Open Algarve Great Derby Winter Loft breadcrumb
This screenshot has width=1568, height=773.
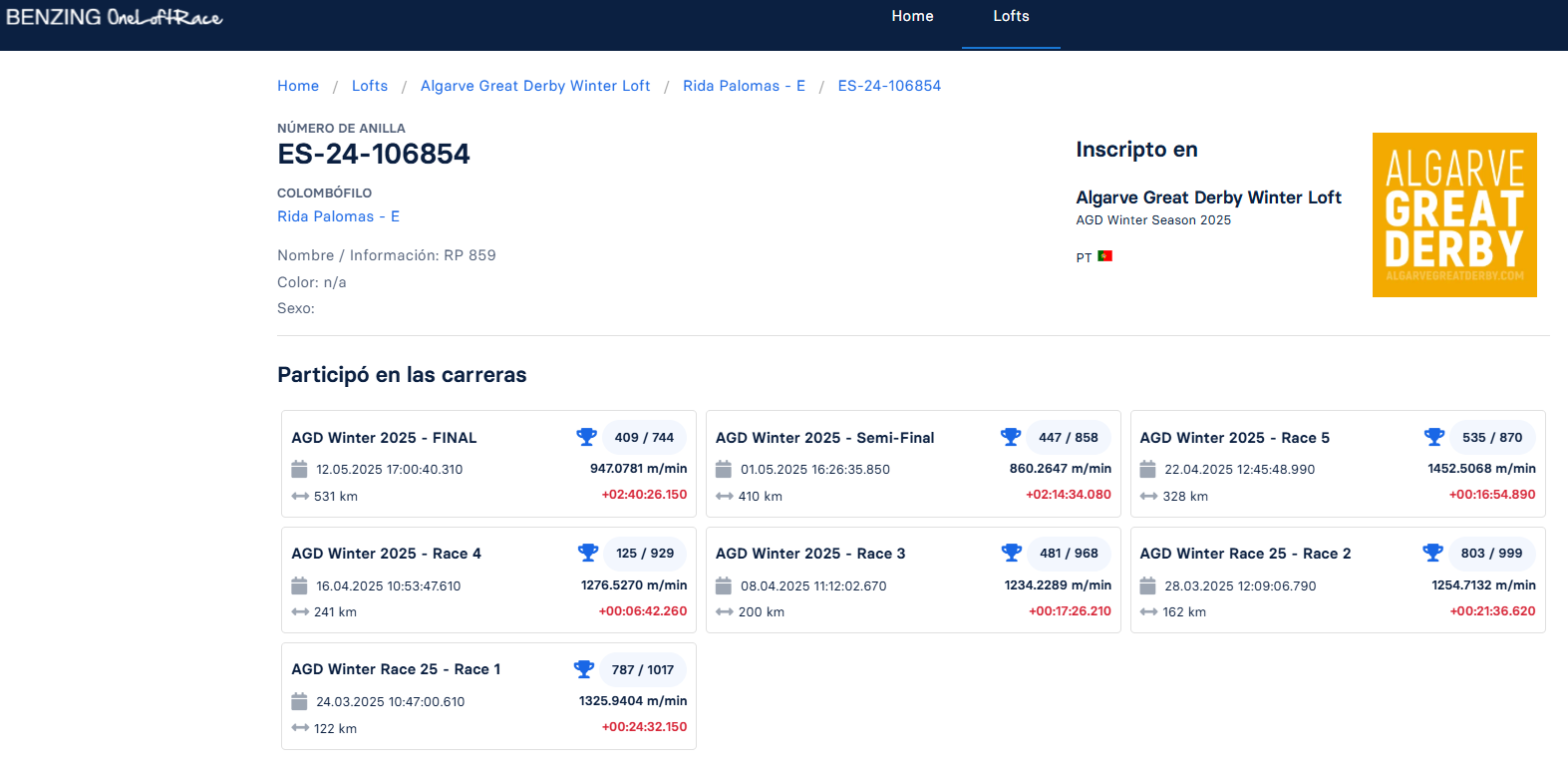[x=535, y=86]
